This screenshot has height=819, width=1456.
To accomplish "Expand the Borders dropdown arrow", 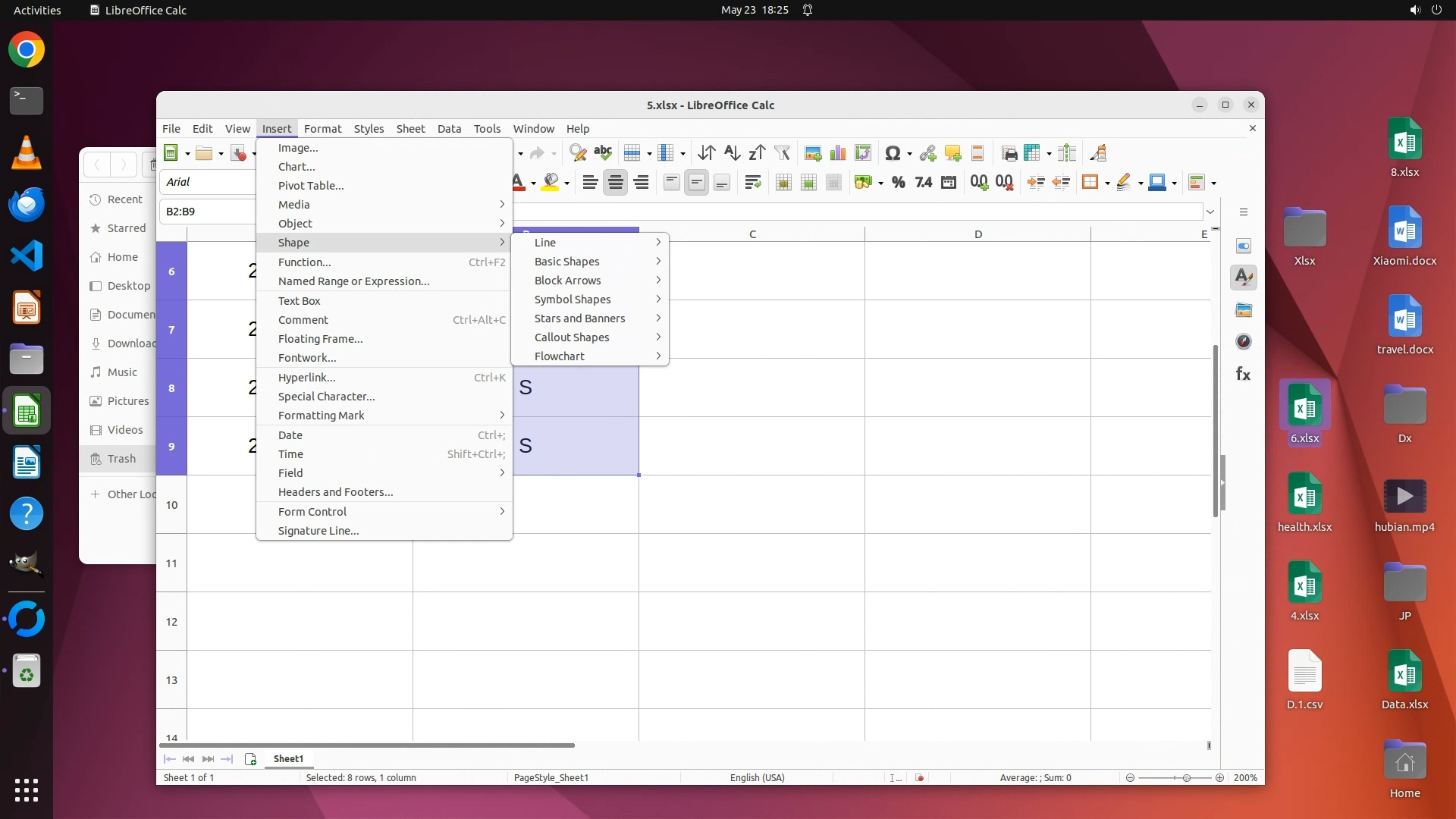I will (1107, 184).
